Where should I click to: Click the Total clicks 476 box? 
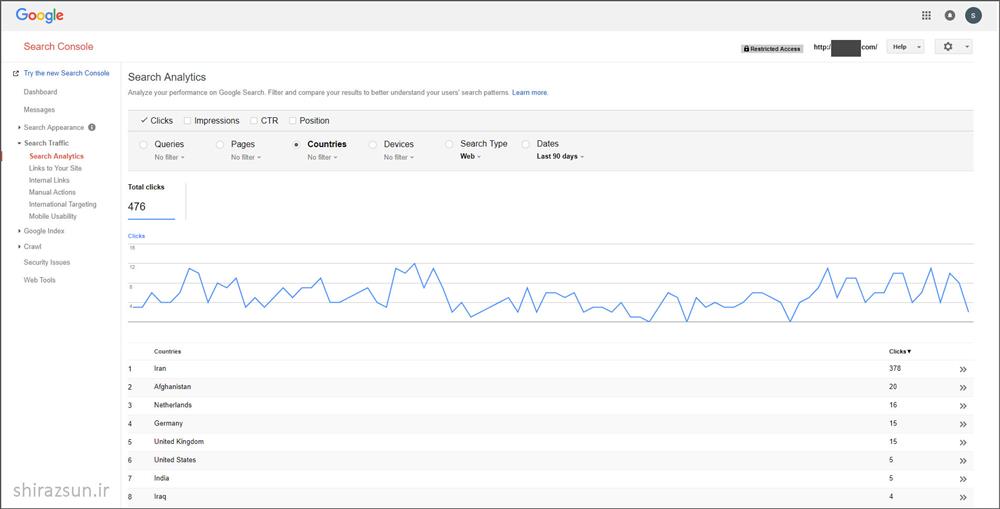pos(151,201)
